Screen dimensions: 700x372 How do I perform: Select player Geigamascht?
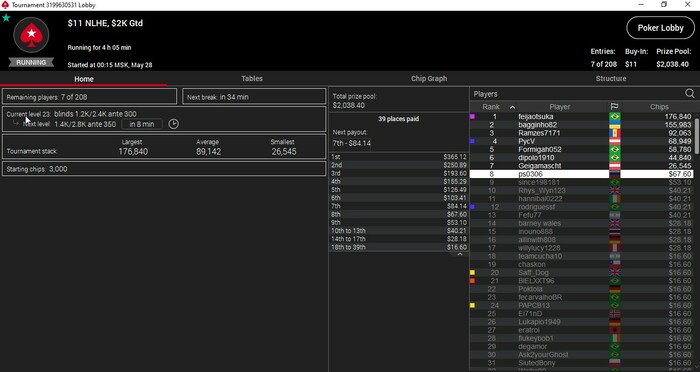(x=582, y=166)
